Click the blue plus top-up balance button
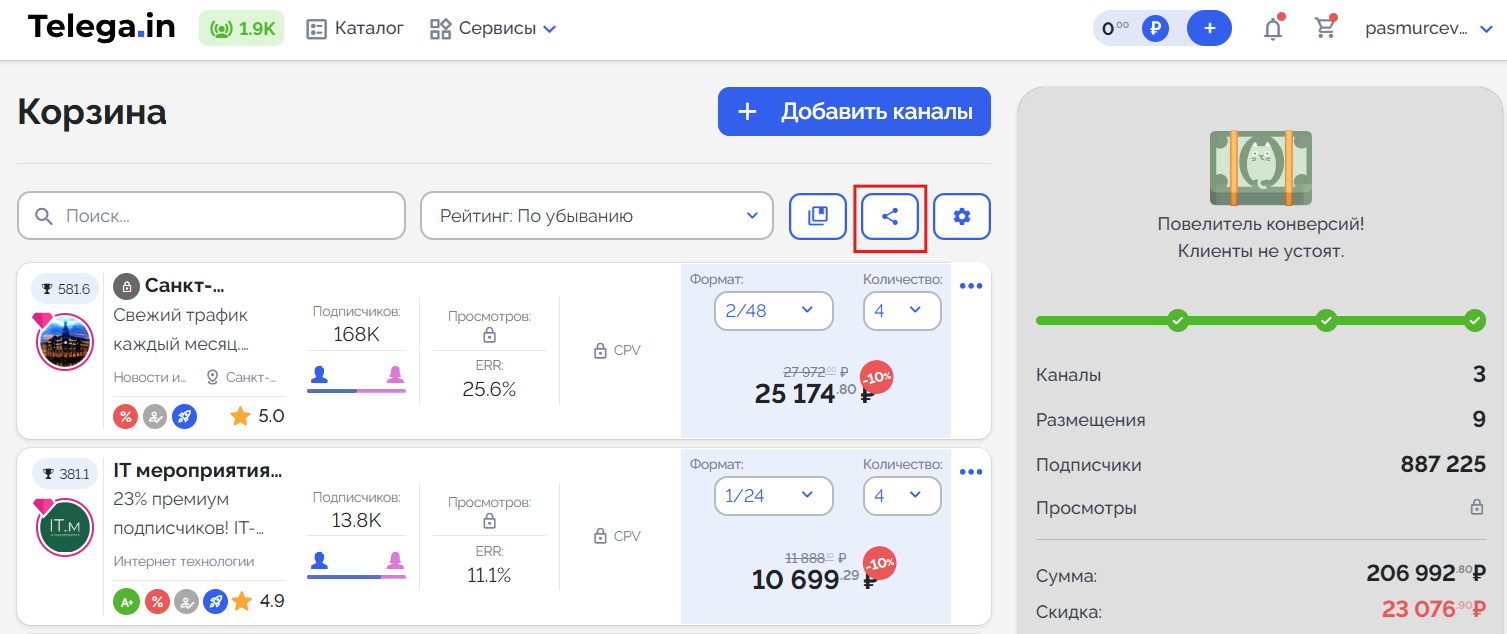 coord(1209,29)
